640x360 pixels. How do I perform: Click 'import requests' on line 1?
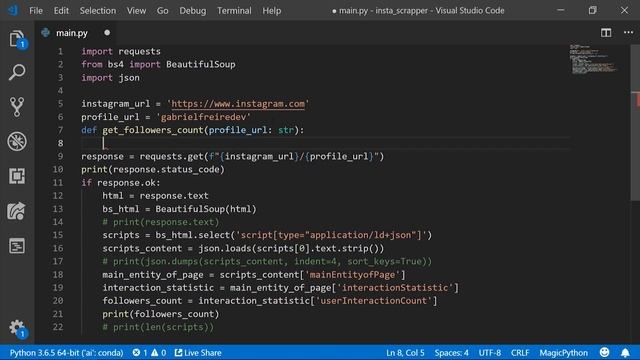(121, 51)
